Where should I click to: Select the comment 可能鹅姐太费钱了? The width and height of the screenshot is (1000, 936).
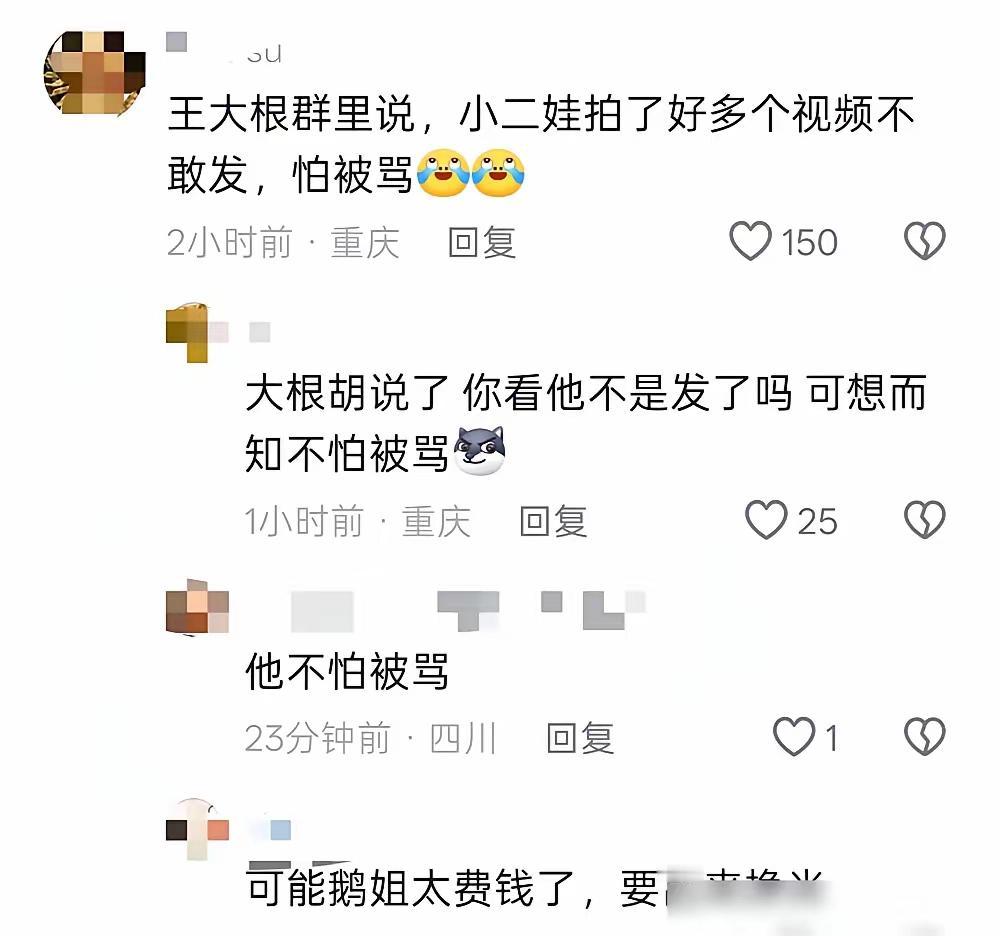click(534, 888)
